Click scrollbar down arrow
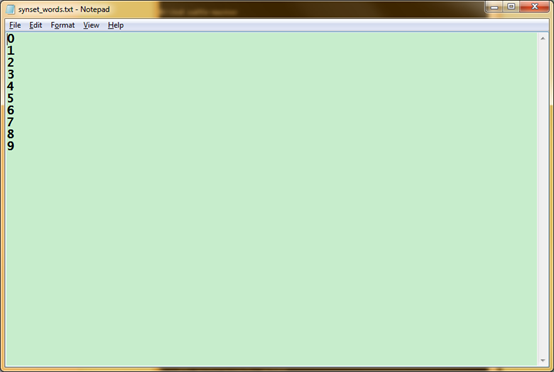Screen dimensions: 554x372 pyautogui.click(x=543, y=360)
